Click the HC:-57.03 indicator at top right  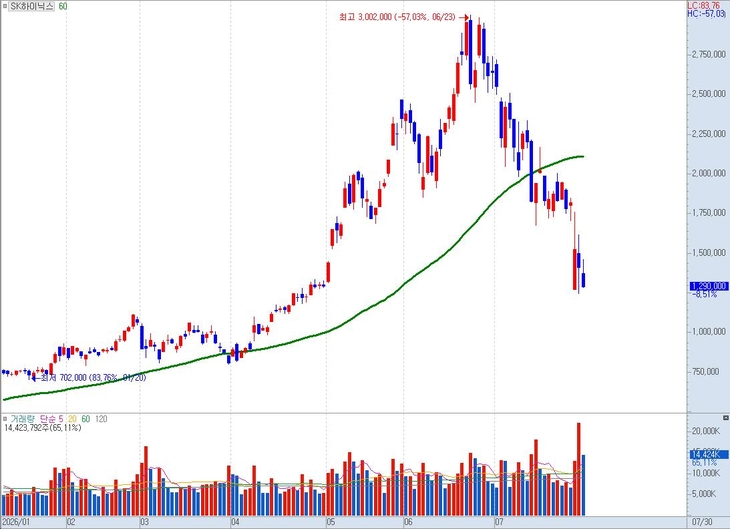(706, 14)
